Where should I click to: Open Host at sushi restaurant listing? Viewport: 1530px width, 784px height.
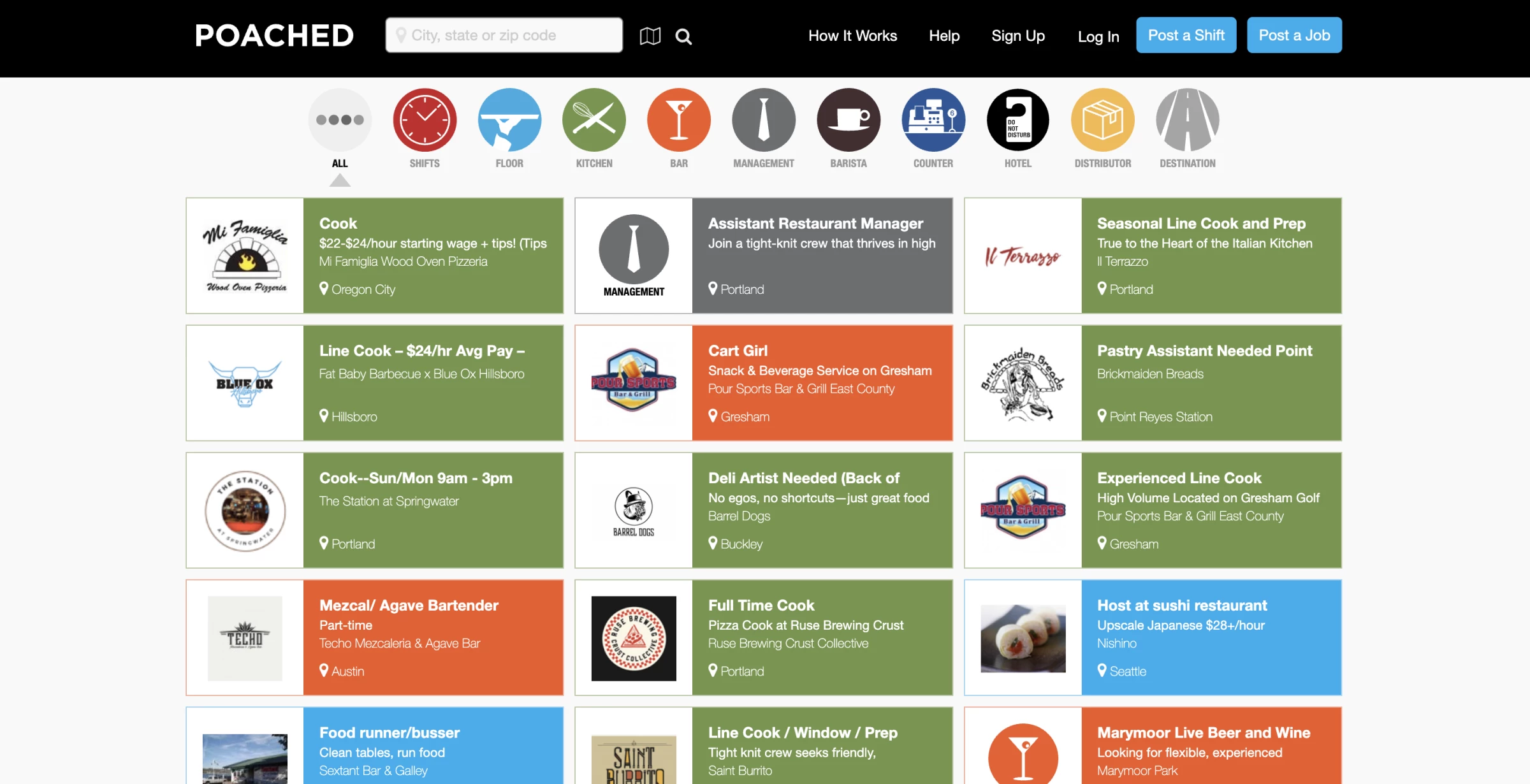pyautogui.click(x=1182, y=606)
